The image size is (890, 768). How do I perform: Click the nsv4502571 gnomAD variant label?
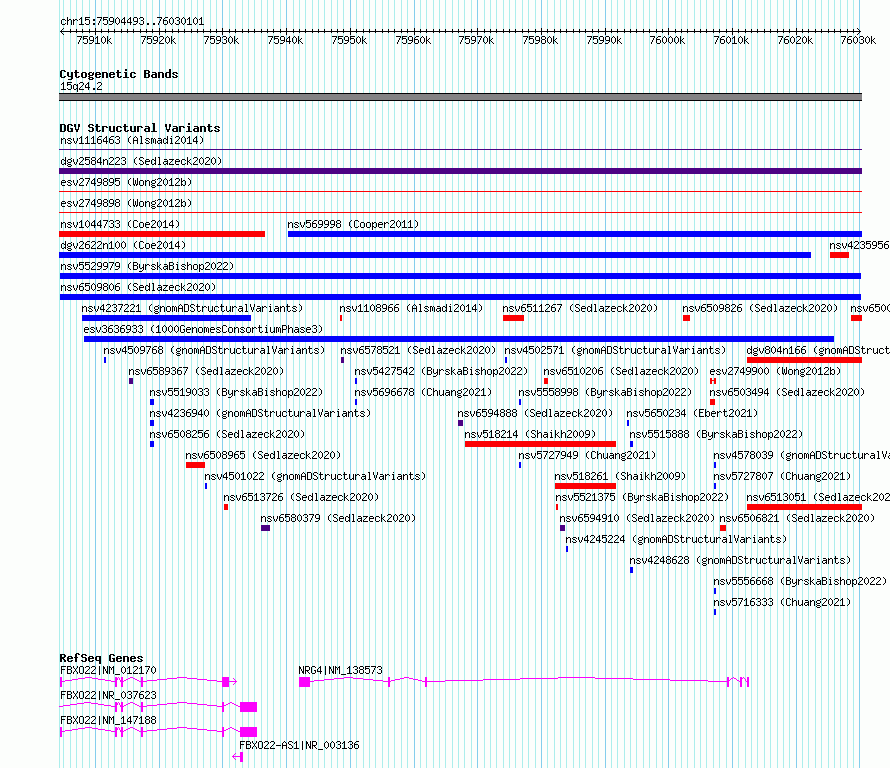point(615,350)
